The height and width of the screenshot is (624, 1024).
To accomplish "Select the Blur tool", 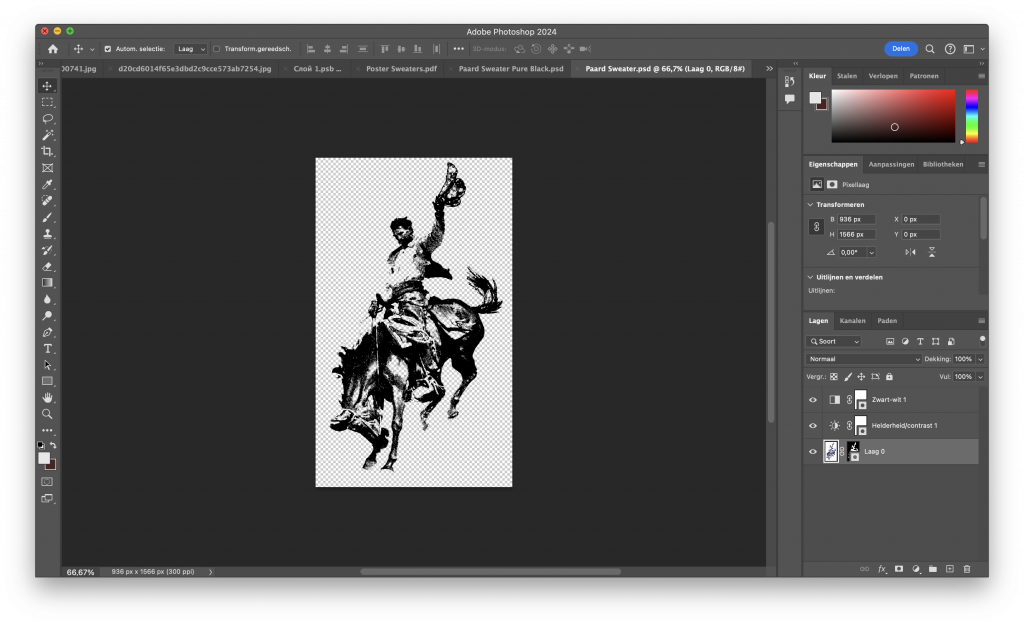I will coord(48,299).
